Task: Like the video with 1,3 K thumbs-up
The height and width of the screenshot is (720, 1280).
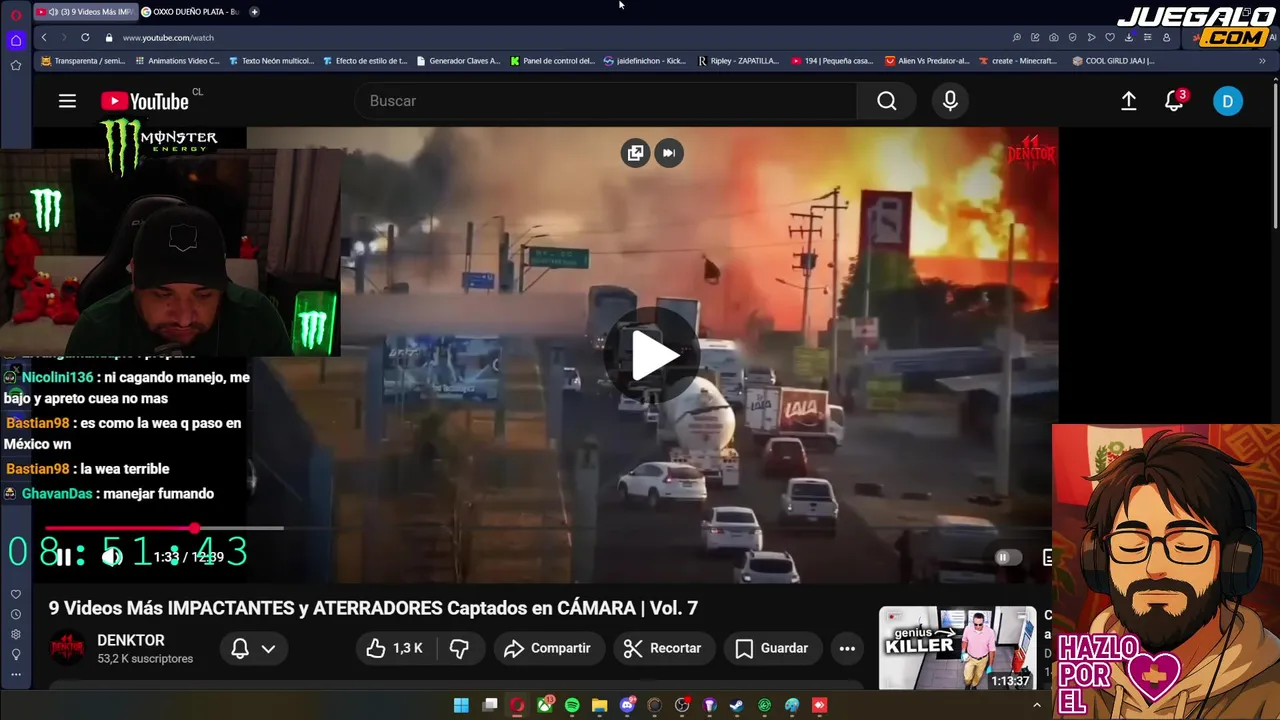Action: point(395,648)
